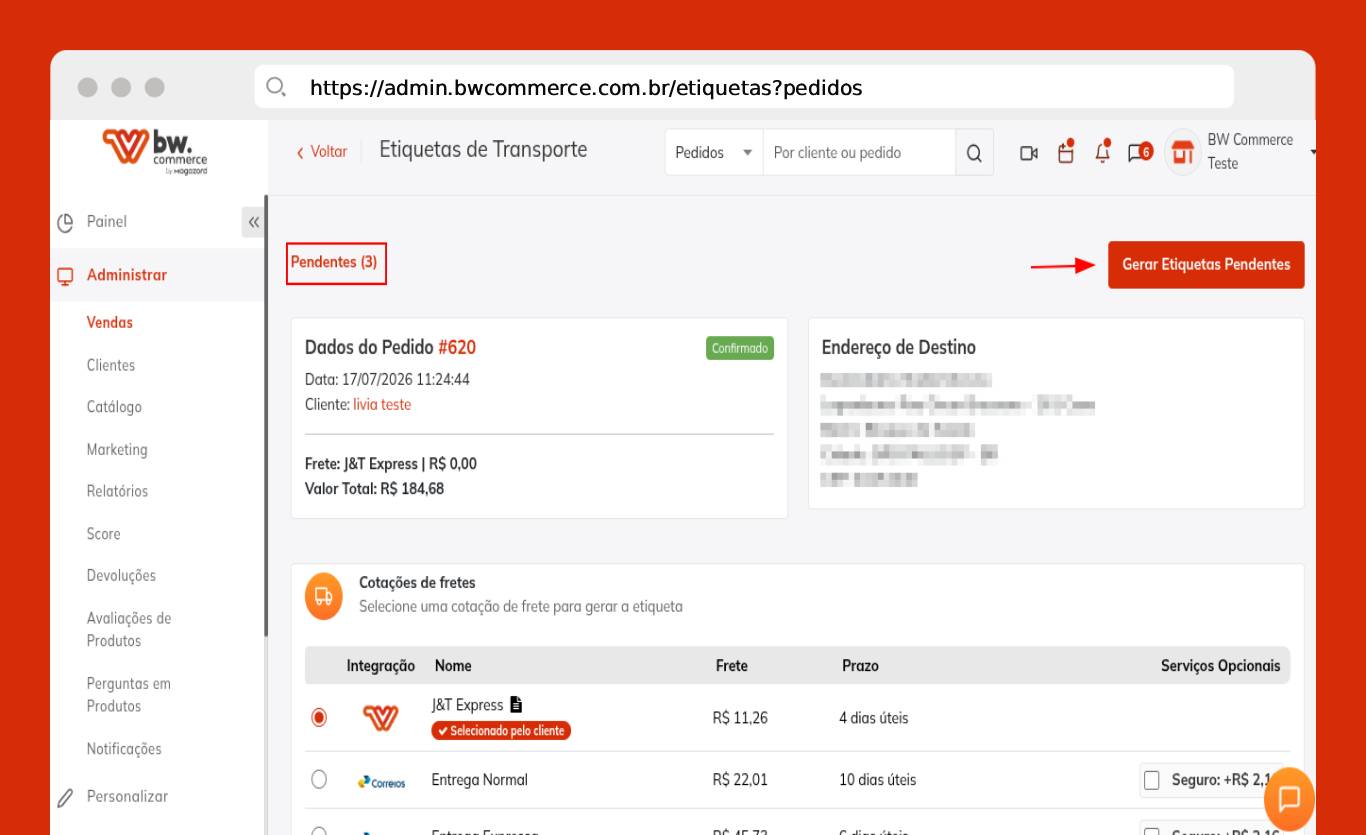Switch to the Pendentes (3) tab
Screen dimensions: 1366x835
[336, 263]
